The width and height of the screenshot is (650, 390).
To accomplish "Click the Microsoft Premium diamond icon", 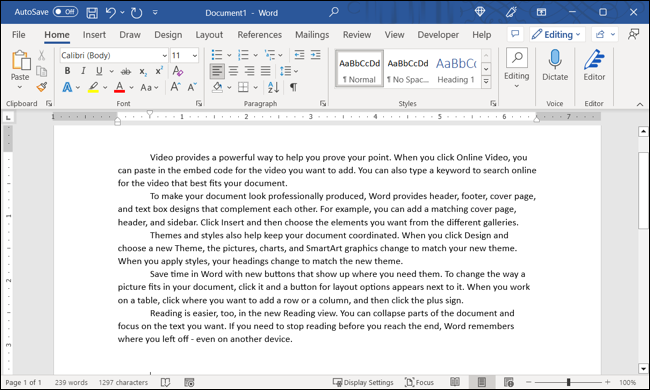I will tap(480, 12).
